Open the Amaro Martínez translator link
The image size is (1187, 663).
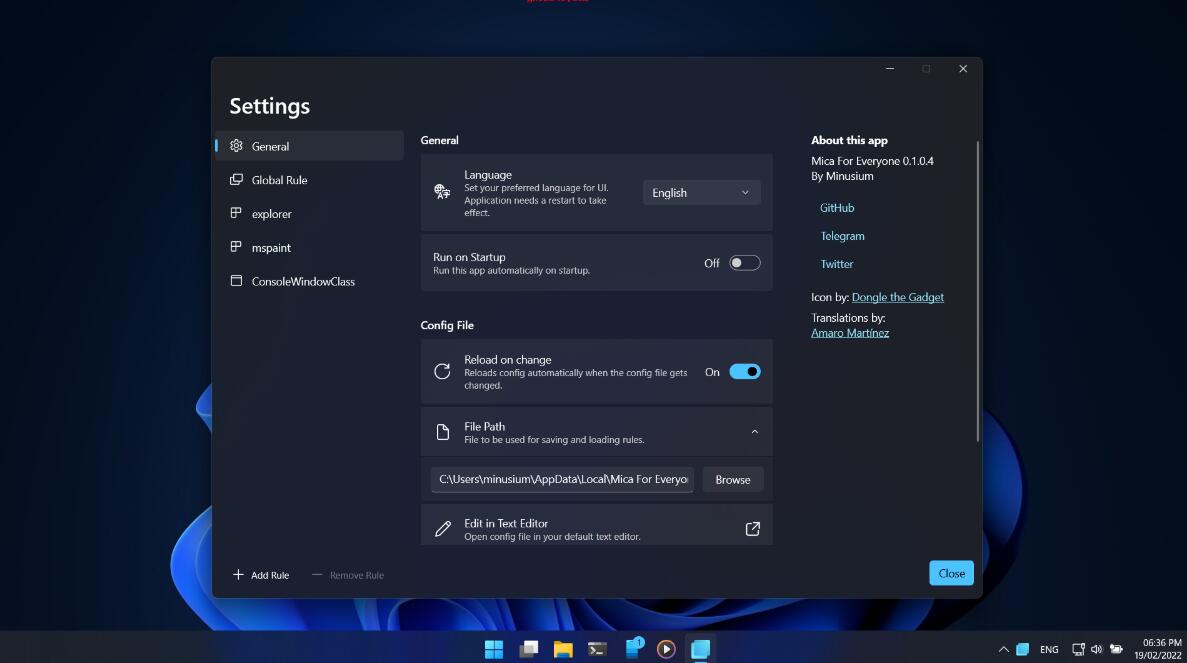click(x=850, y=333)
